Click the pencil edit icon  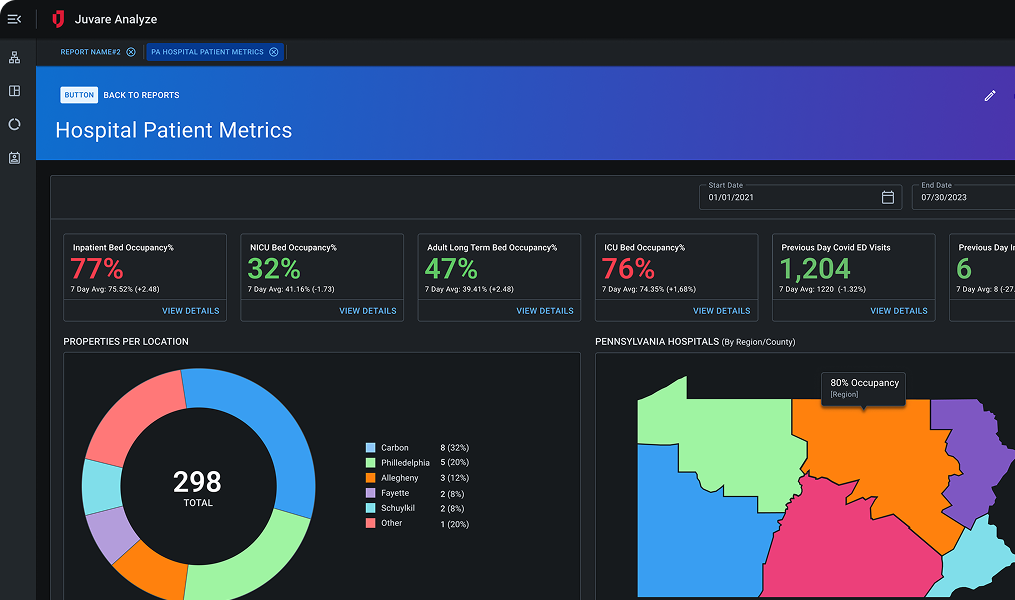click(990, 96)
